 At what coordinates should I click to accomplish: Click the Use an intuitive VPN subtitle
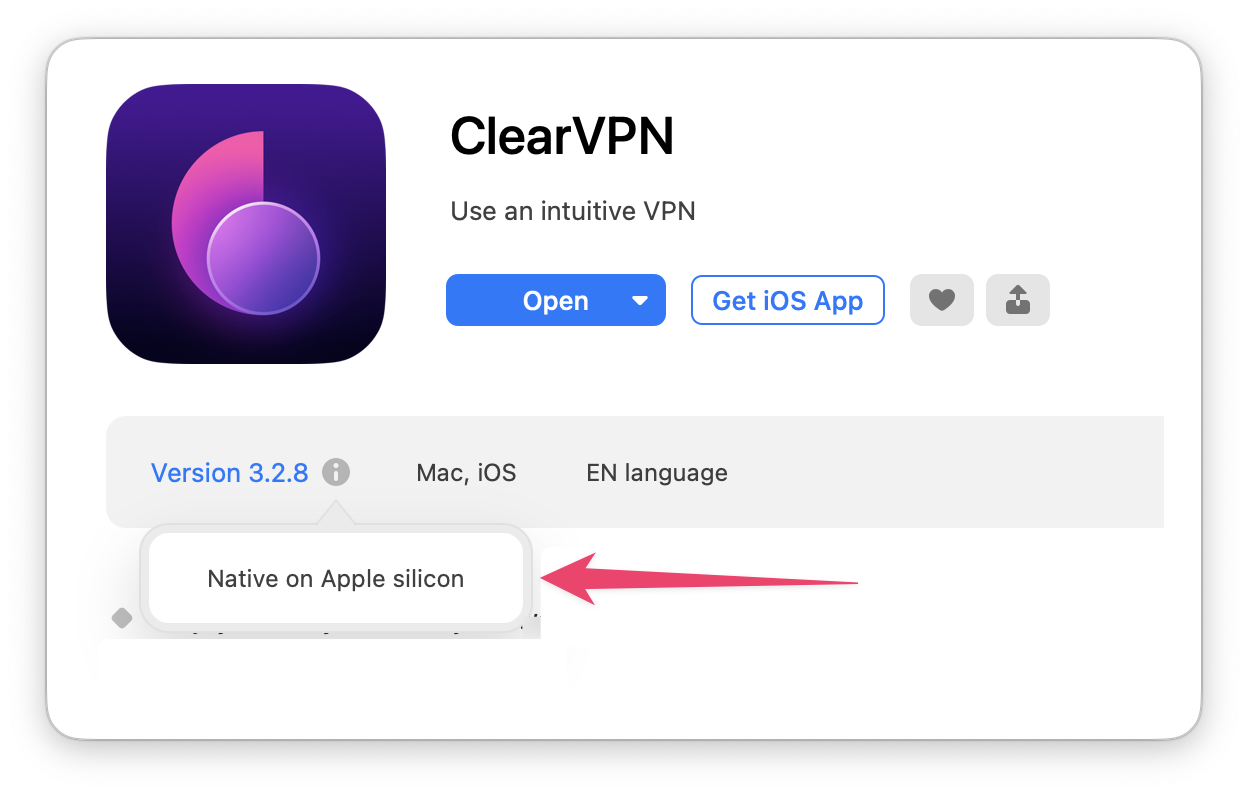pyautogui.click(x=573, y=211)
